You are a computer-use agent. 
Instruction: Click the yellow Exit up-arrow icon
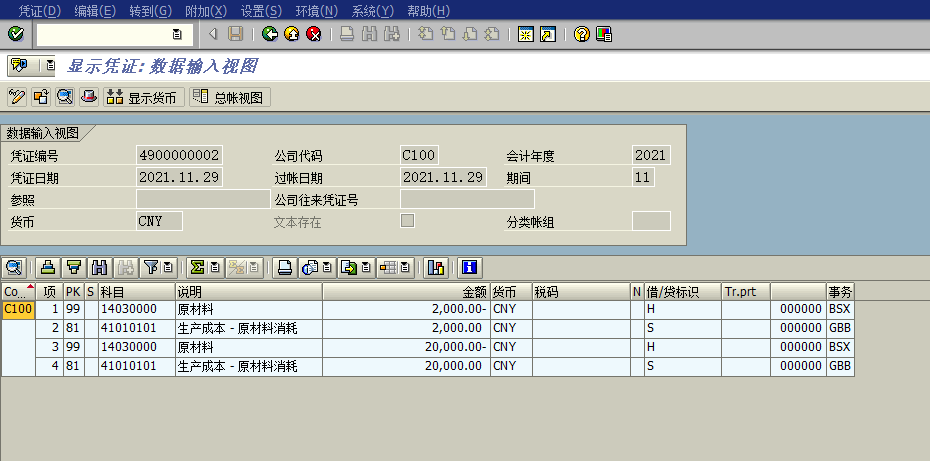(292, 34)
